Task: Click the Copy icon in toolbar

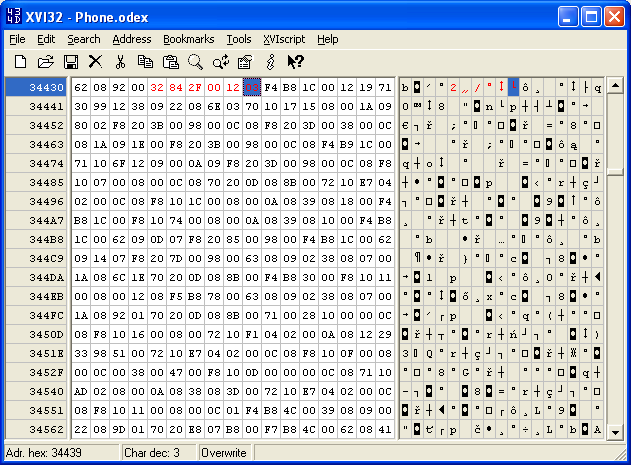Action: [x=146, y=62]
